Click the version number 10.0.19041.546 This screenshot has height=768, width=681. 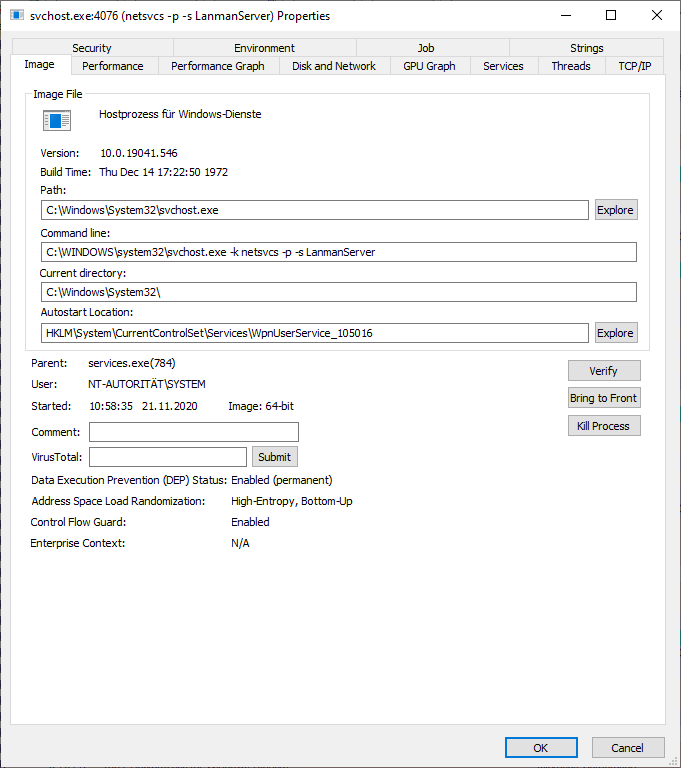point(139,153)
